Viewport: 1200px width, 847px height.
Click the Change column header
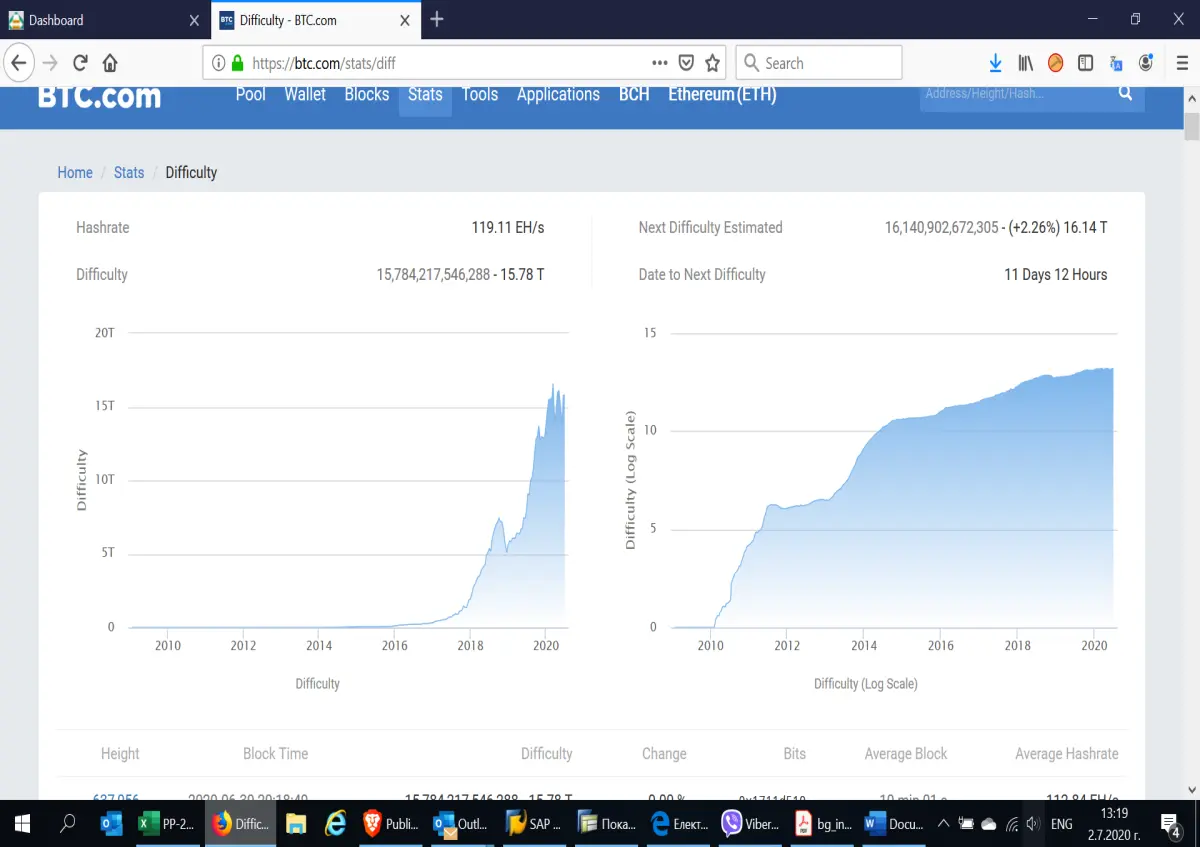pyautogui.click(x=664, y=753)
